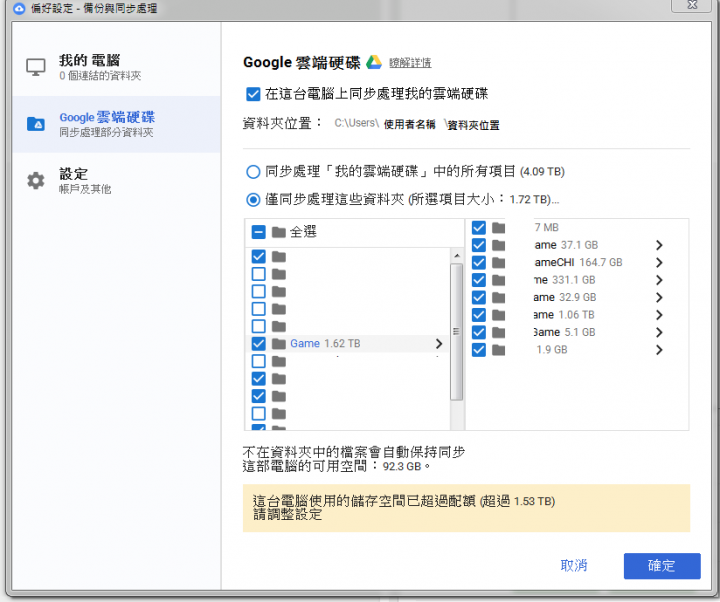
Task: Select the Google 雲端硬碟 folder icon in sidebar
Action: [36, 124]
